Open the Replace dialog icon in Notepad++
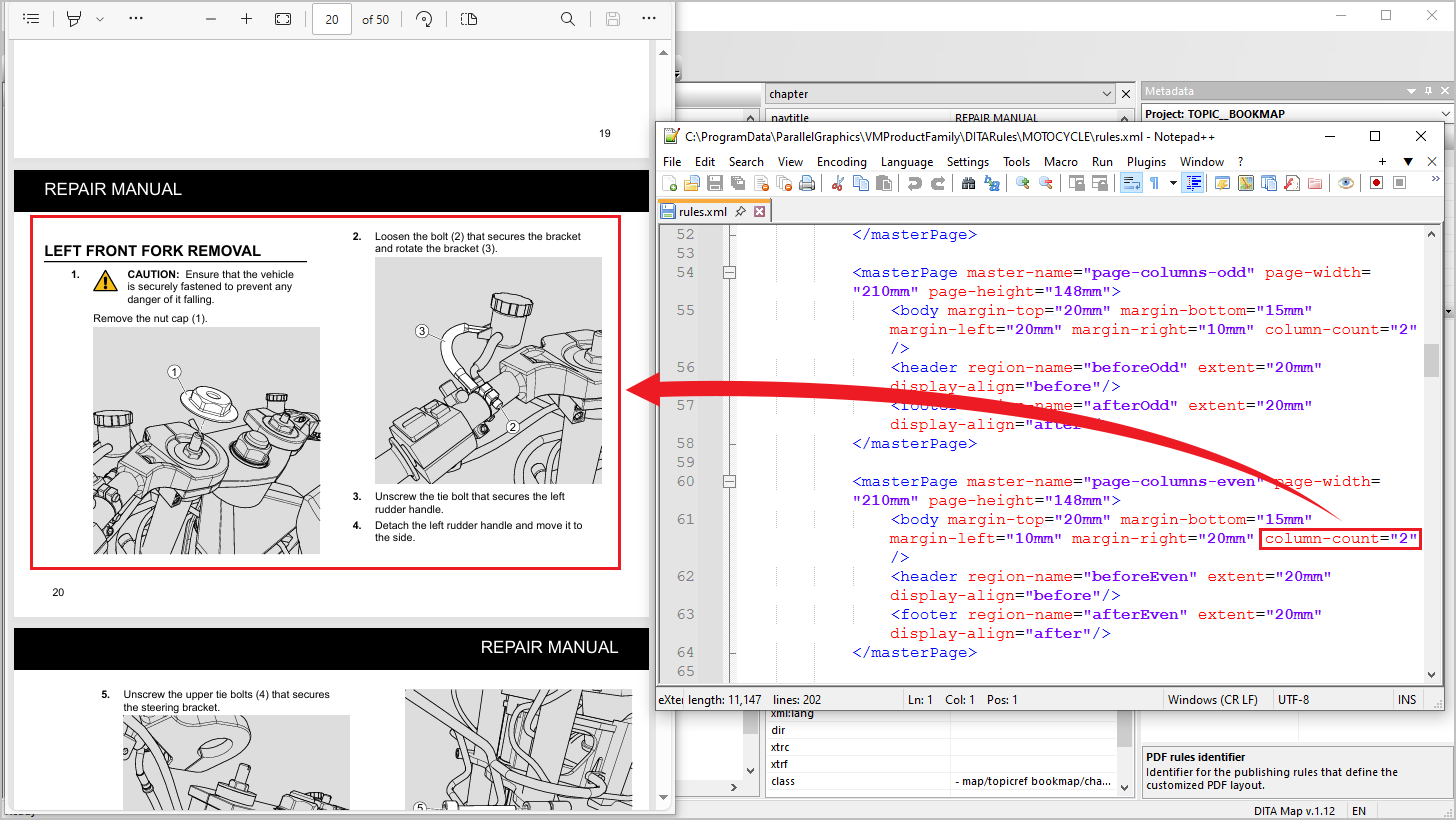1456x820 pixels. pyautogui.click(x=990, y=182)
